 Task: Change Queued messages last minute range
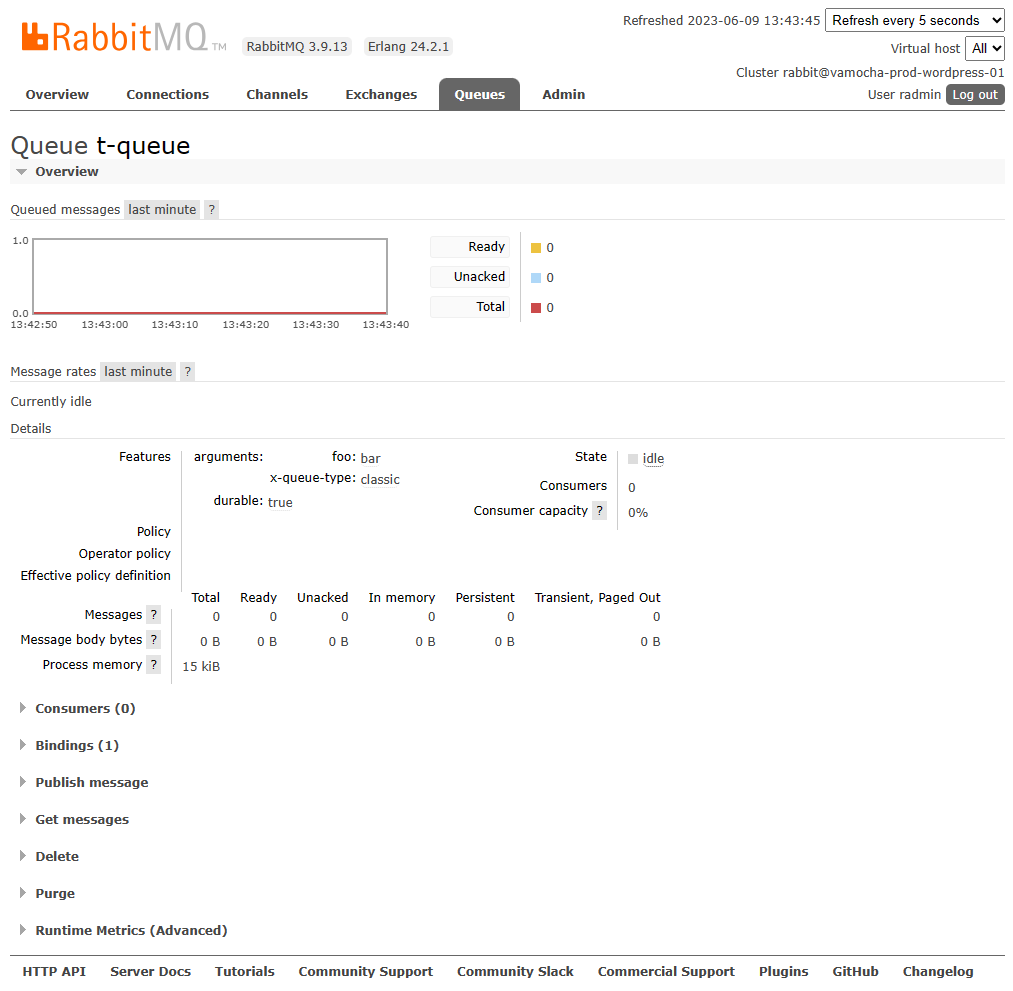click(x=162, y=209)
